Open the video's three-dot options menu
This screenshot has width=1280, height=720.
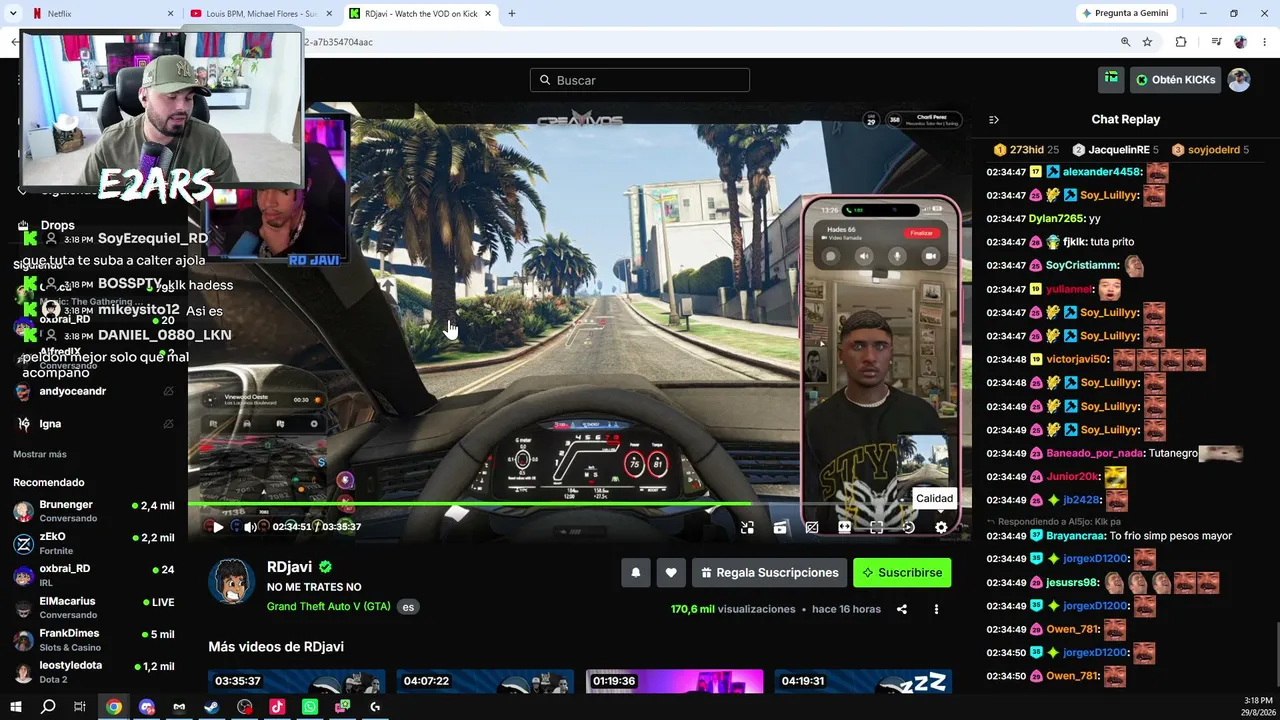coord(936,609)
